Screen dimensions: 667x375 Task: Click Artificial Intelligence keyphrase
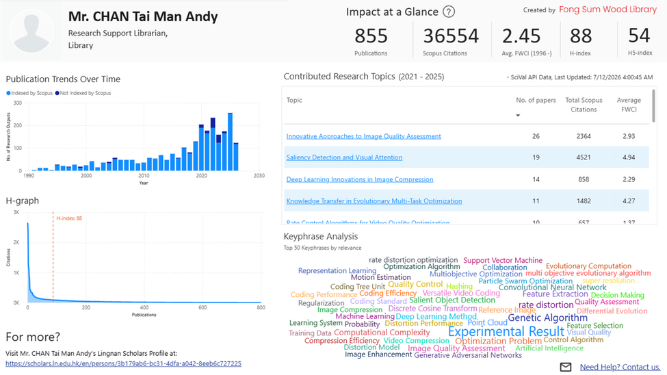[550, 348]
